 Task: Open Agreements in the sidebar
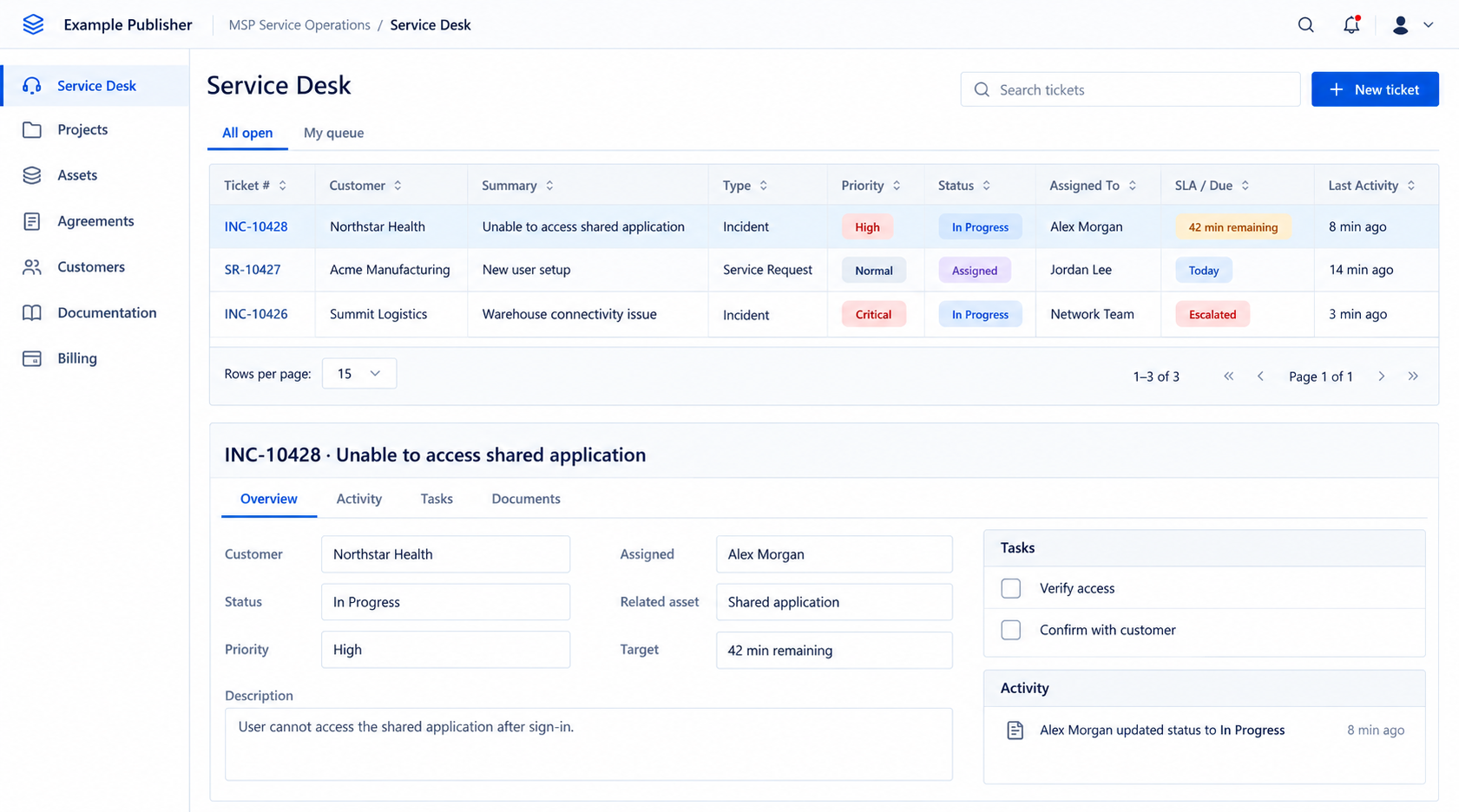click(95, 221)
